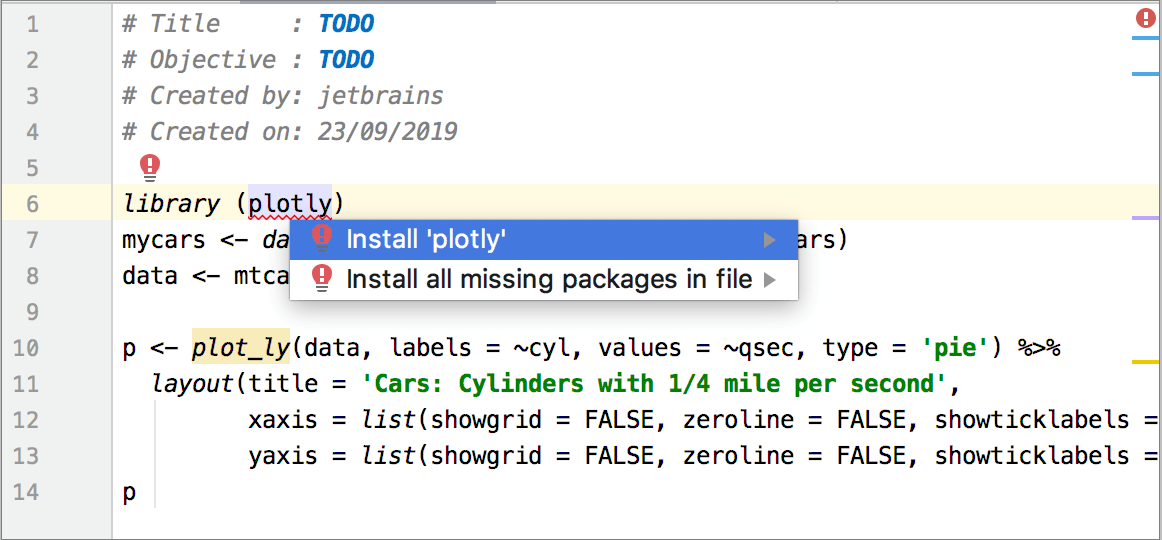Expand the Install 'plotly' submenu arrow

coord(769,239)
